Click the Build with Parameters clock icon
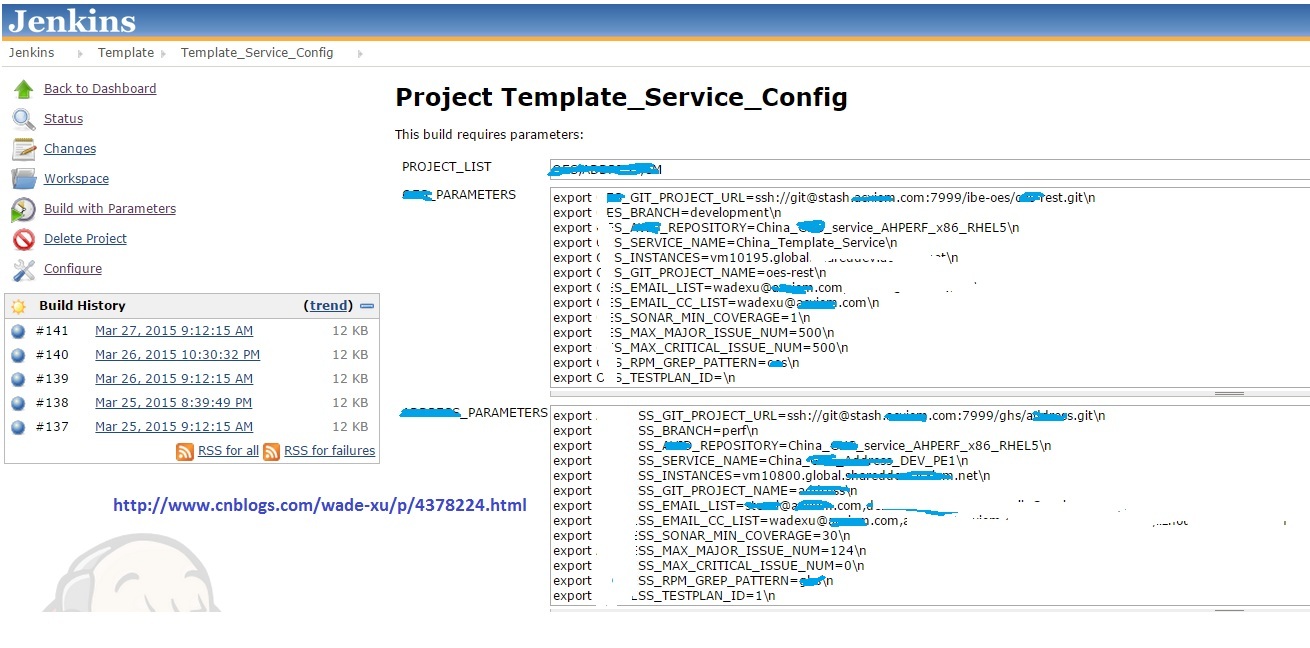Viewport: 1310px width, 648px height. tap(24, 209)
